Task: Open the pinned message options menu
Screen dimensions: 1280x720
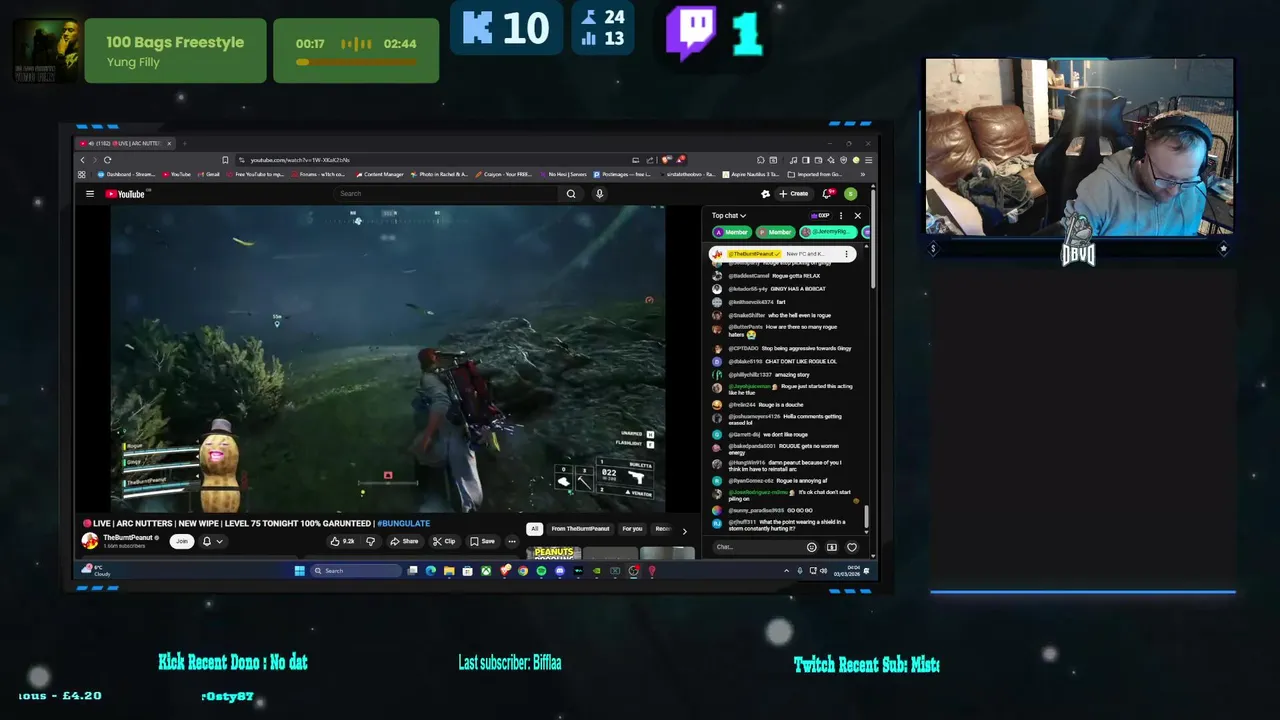Action: [x=846, y=254]
